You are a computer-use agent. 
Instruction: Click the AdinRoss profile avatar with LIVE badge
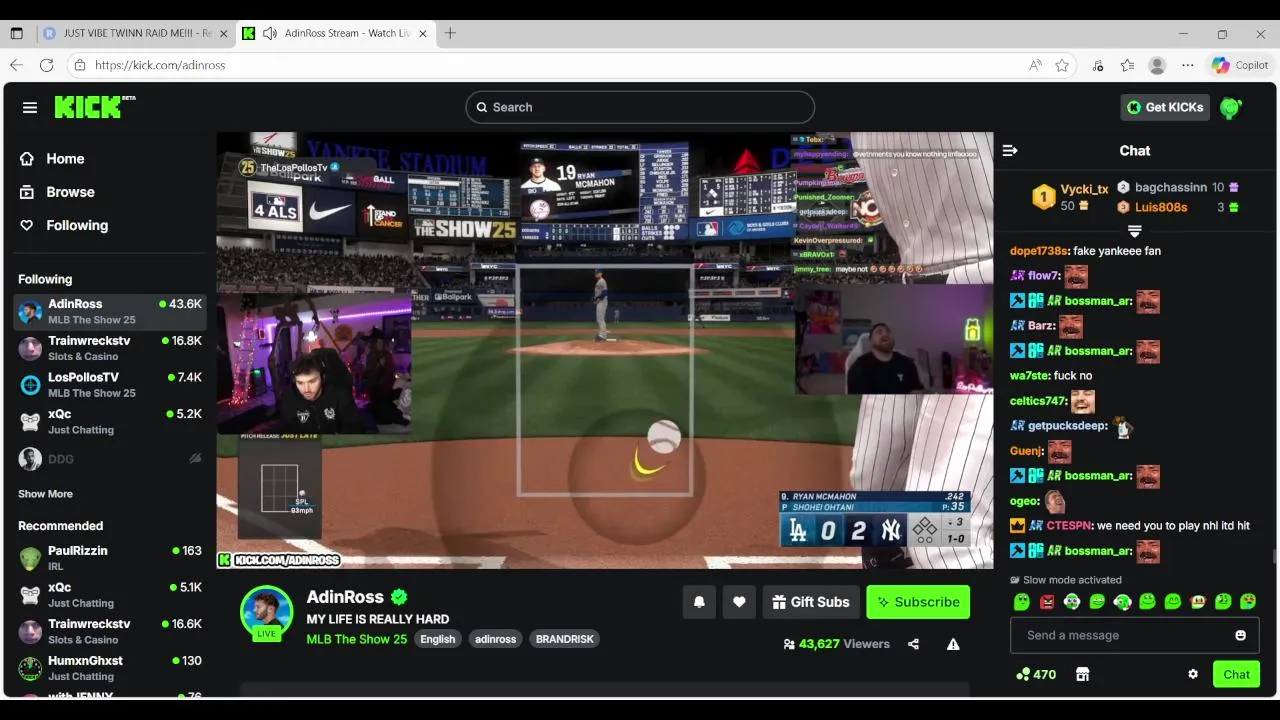(x=267, y=611)
